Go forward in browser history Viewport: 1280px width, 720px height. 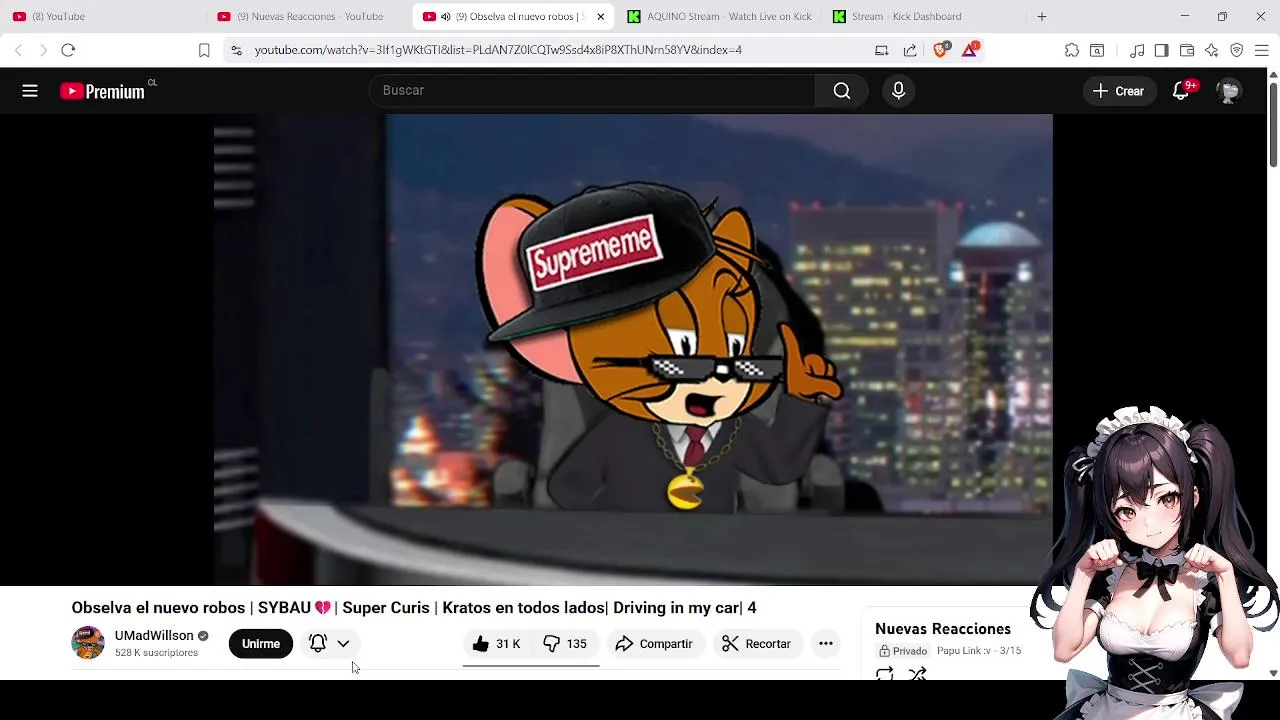pos(43,50)
